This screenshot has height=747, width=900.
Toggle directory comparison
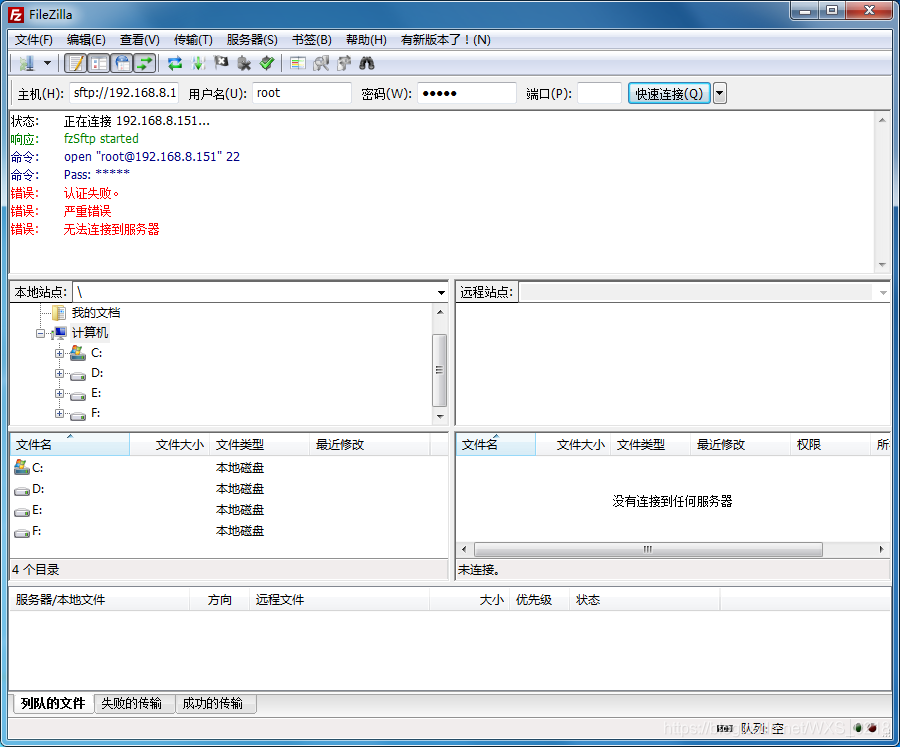(321, 63)
